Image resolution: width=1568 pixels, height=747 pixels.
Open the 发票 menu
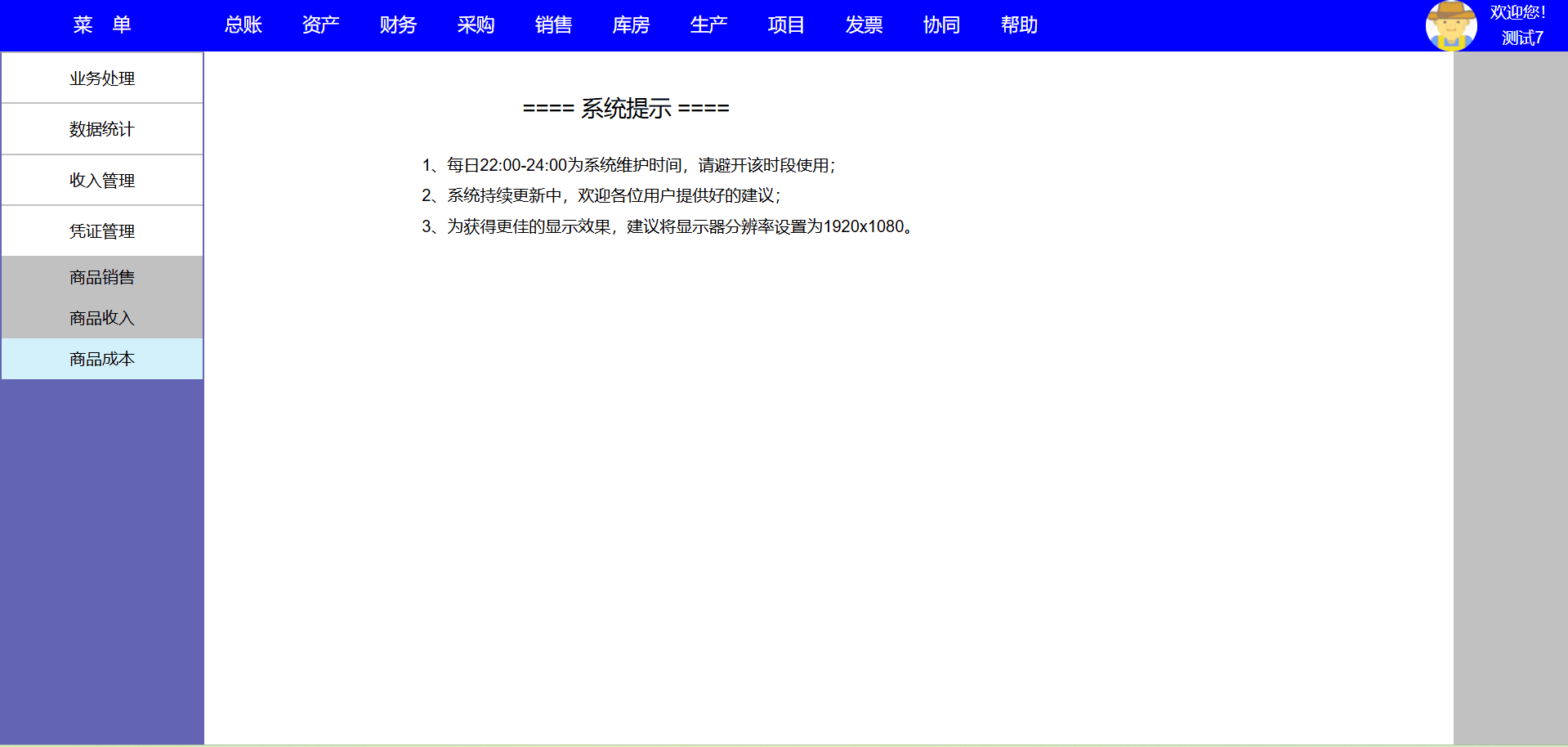[864, 25]
